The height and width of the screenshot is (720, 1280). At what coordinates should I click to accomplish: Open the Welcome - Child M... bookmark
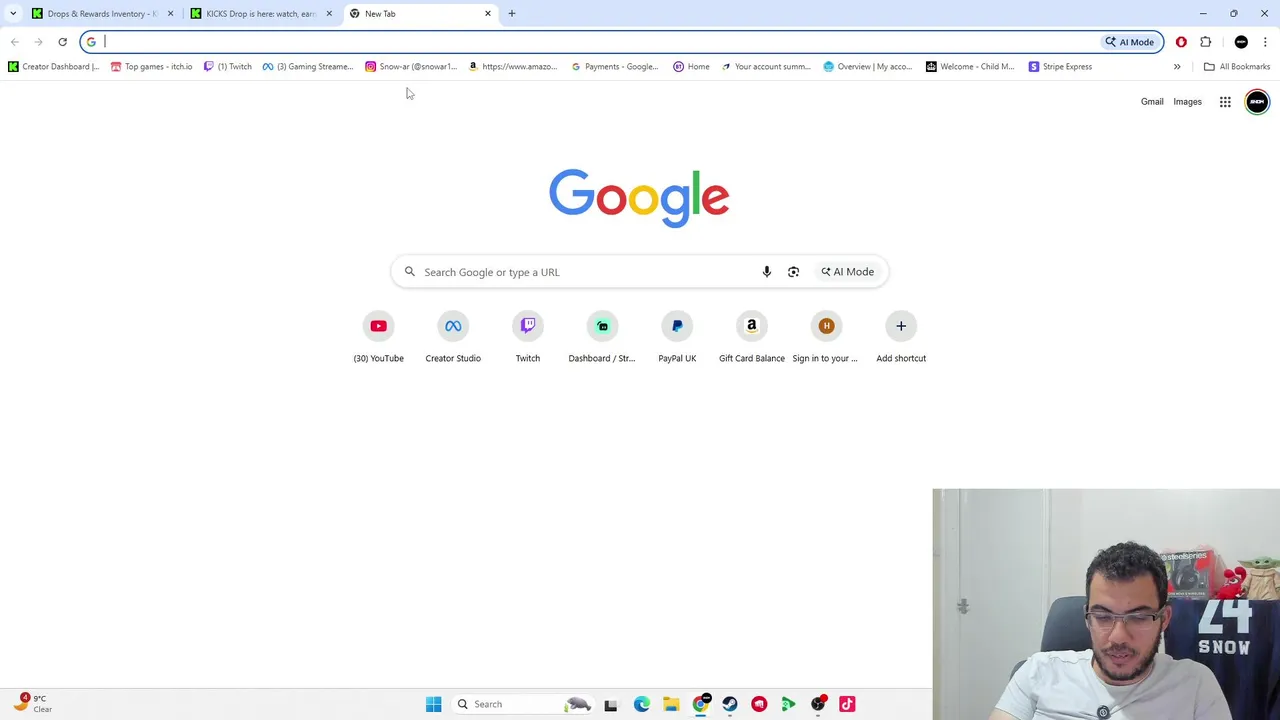pos(970,67)
